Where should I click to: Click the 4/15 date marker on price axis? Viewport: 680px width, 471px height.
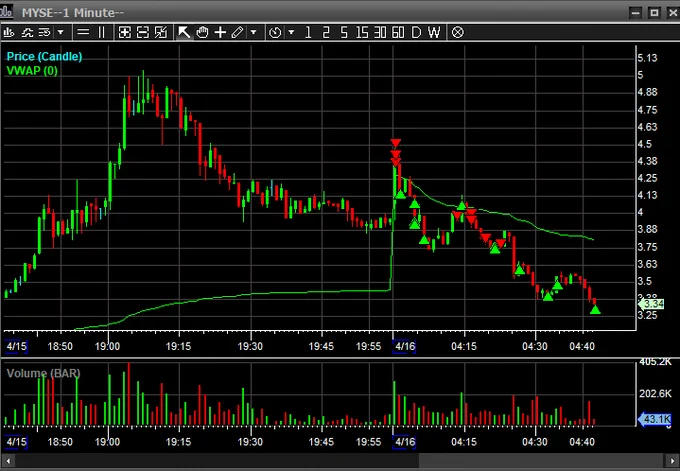[16, 346]
